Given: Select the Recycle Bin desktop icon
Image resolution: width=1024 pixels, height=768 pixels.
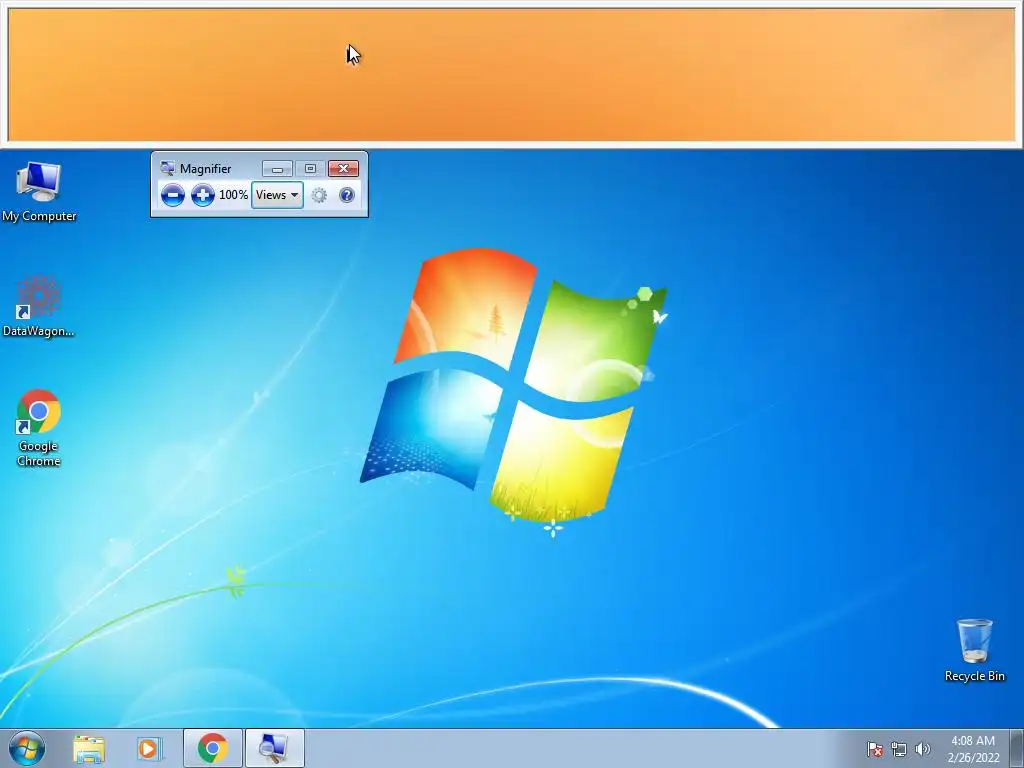Looking at the screenshot, I should 974,650.
